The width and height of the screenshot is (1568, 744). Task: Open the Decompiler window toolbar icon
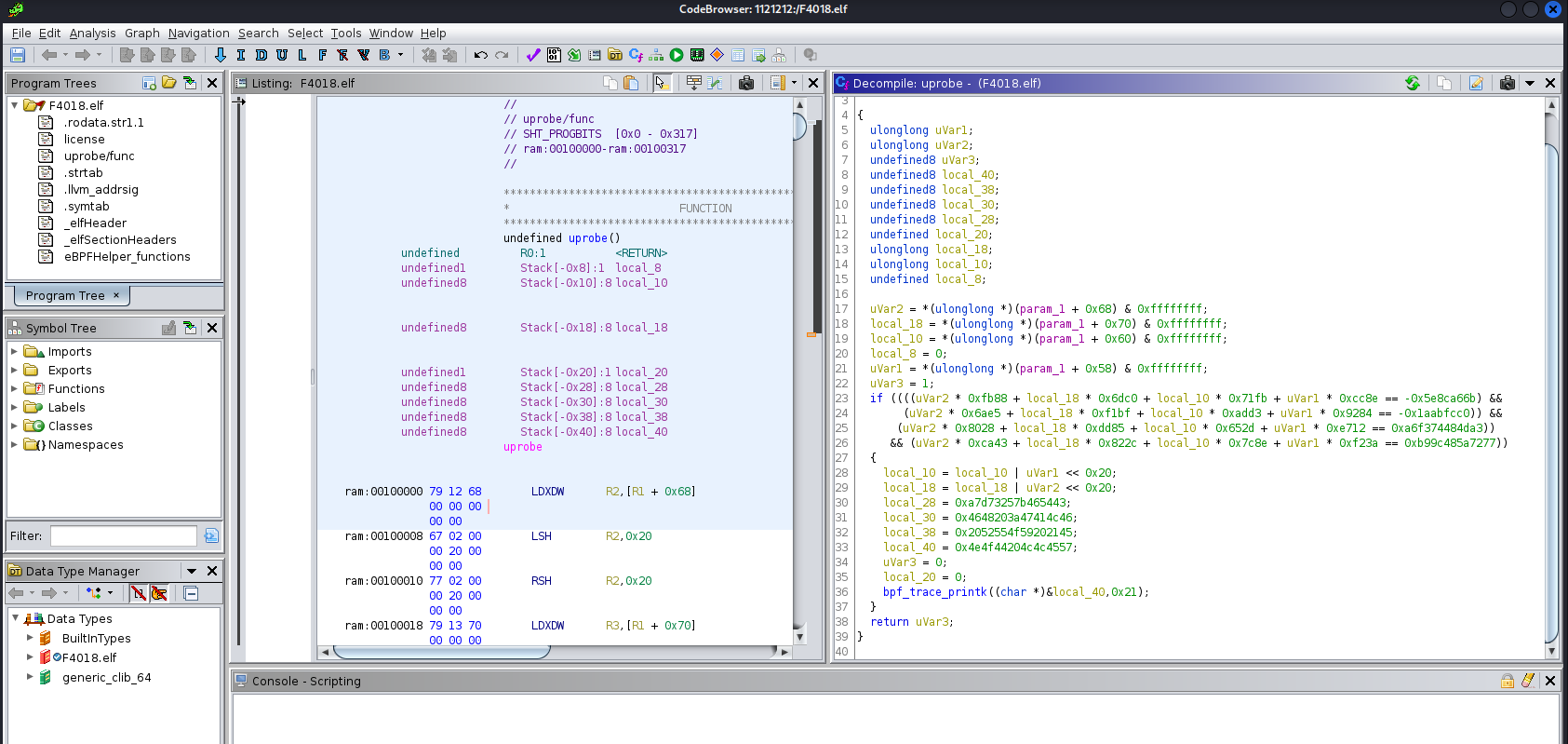pyautogui.click(x=636, y=55)
